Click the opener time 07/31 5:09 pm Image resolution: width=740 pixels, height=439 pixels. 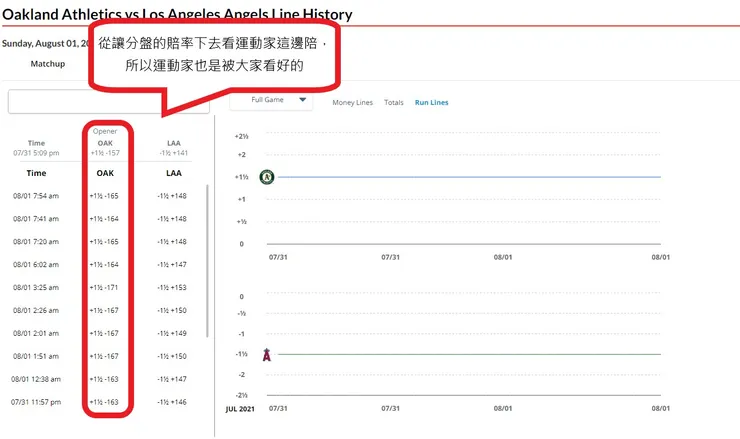click(36, 153)
